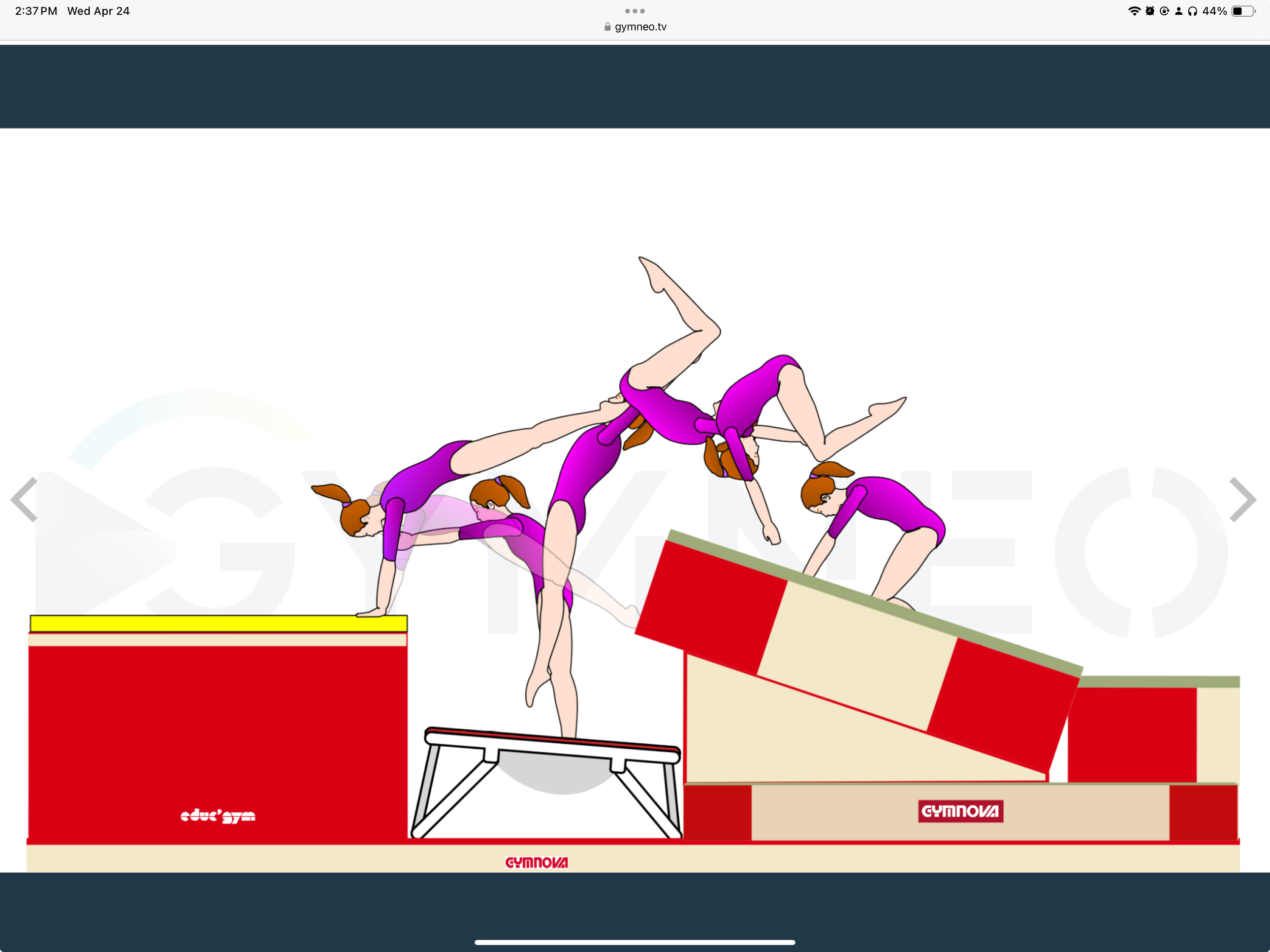Click the orientation lock icon in status bar

[1164, 10]
